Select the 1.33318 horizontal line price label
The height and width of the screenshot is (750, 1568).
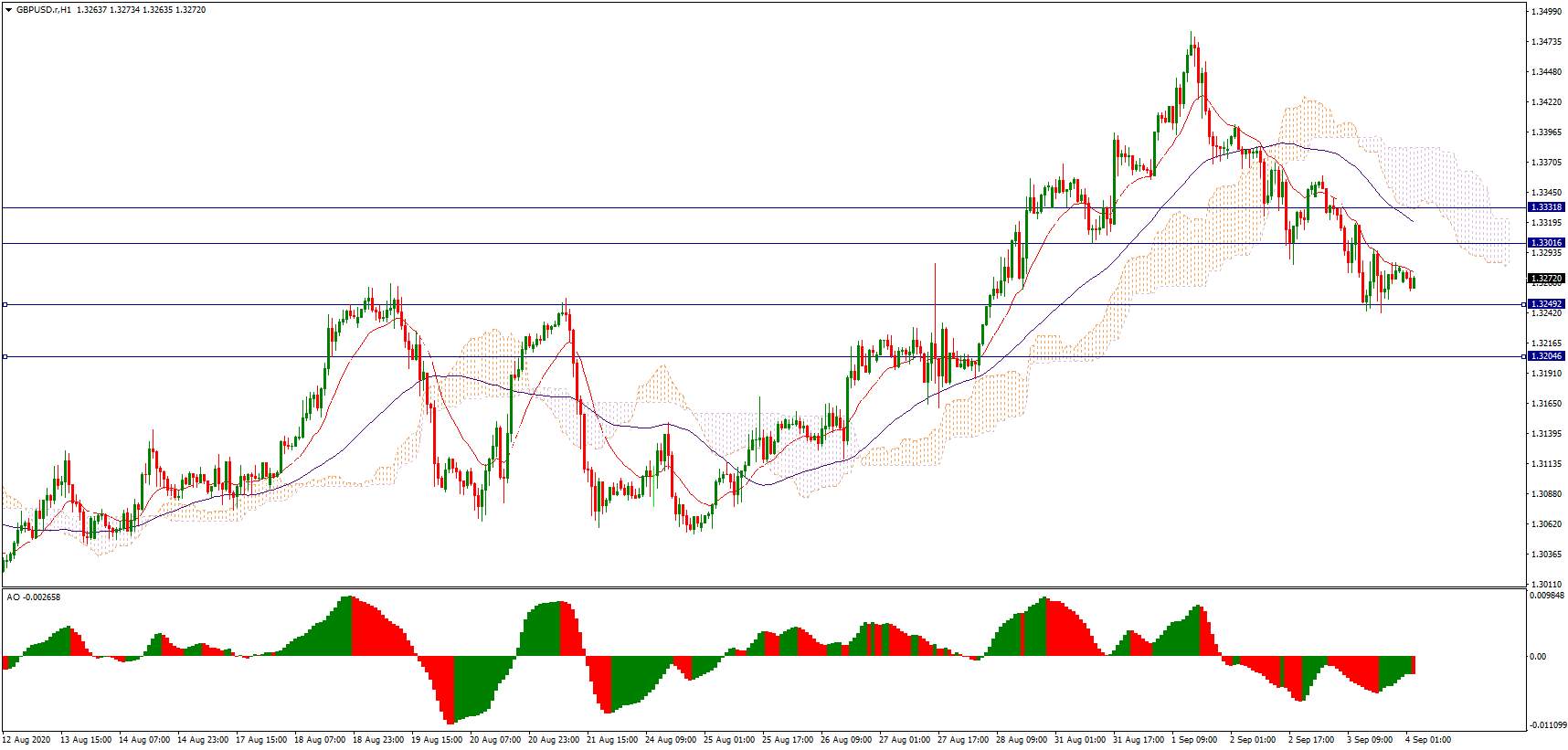[x=1545, y=207]
